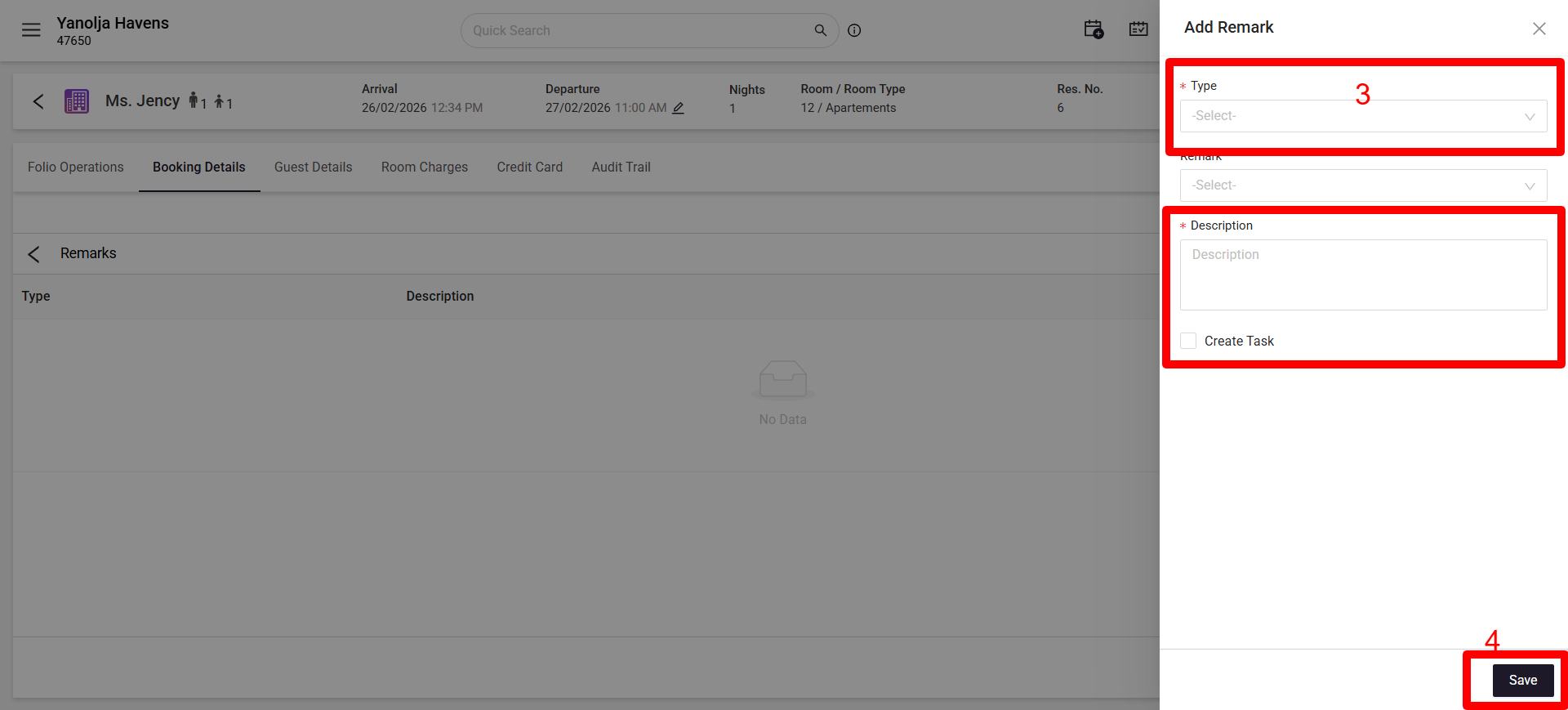
Task: View the Audit Trail tab
Action: [621, 167]
